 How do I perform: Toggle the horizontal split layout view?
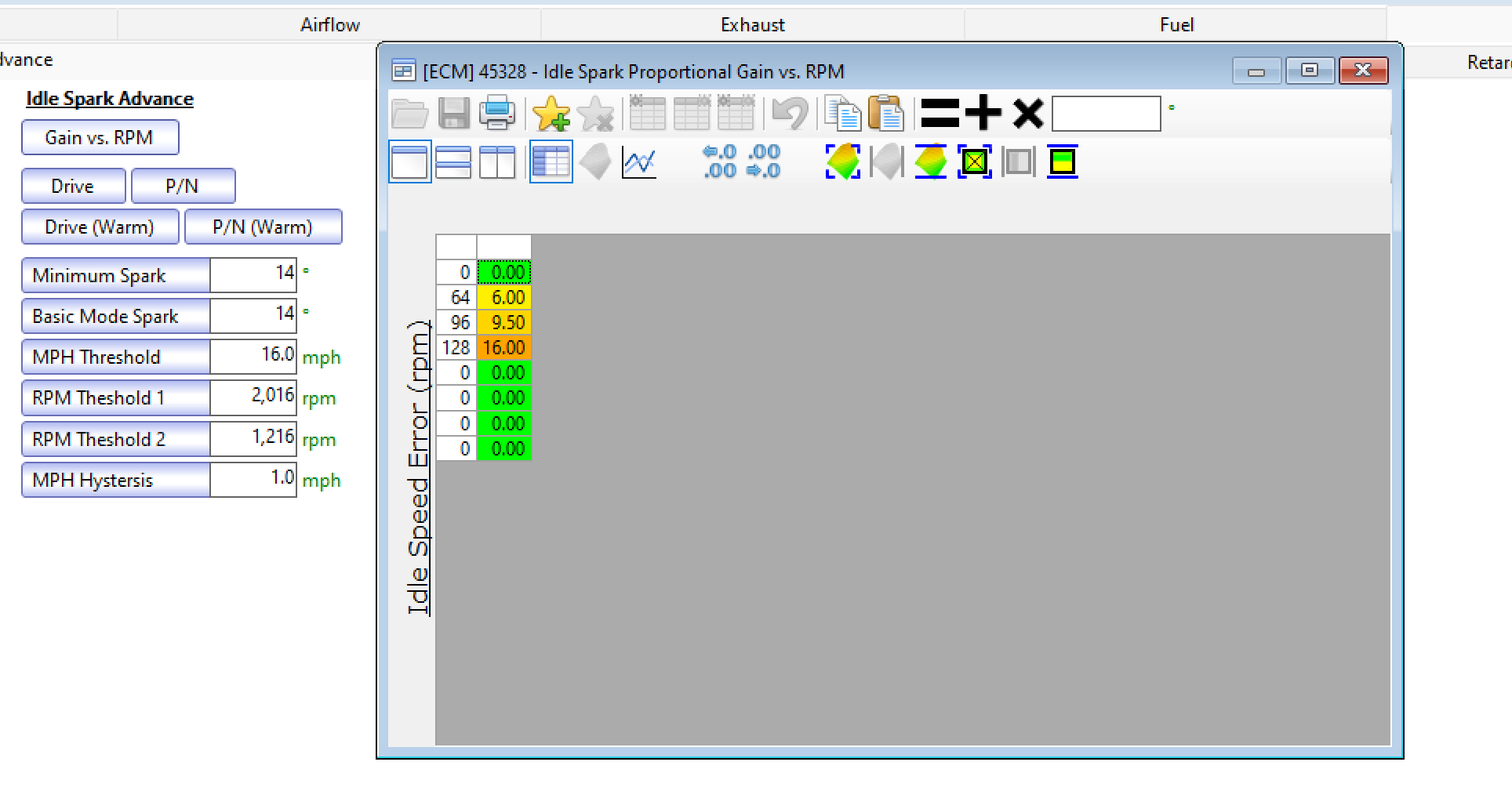453,162
